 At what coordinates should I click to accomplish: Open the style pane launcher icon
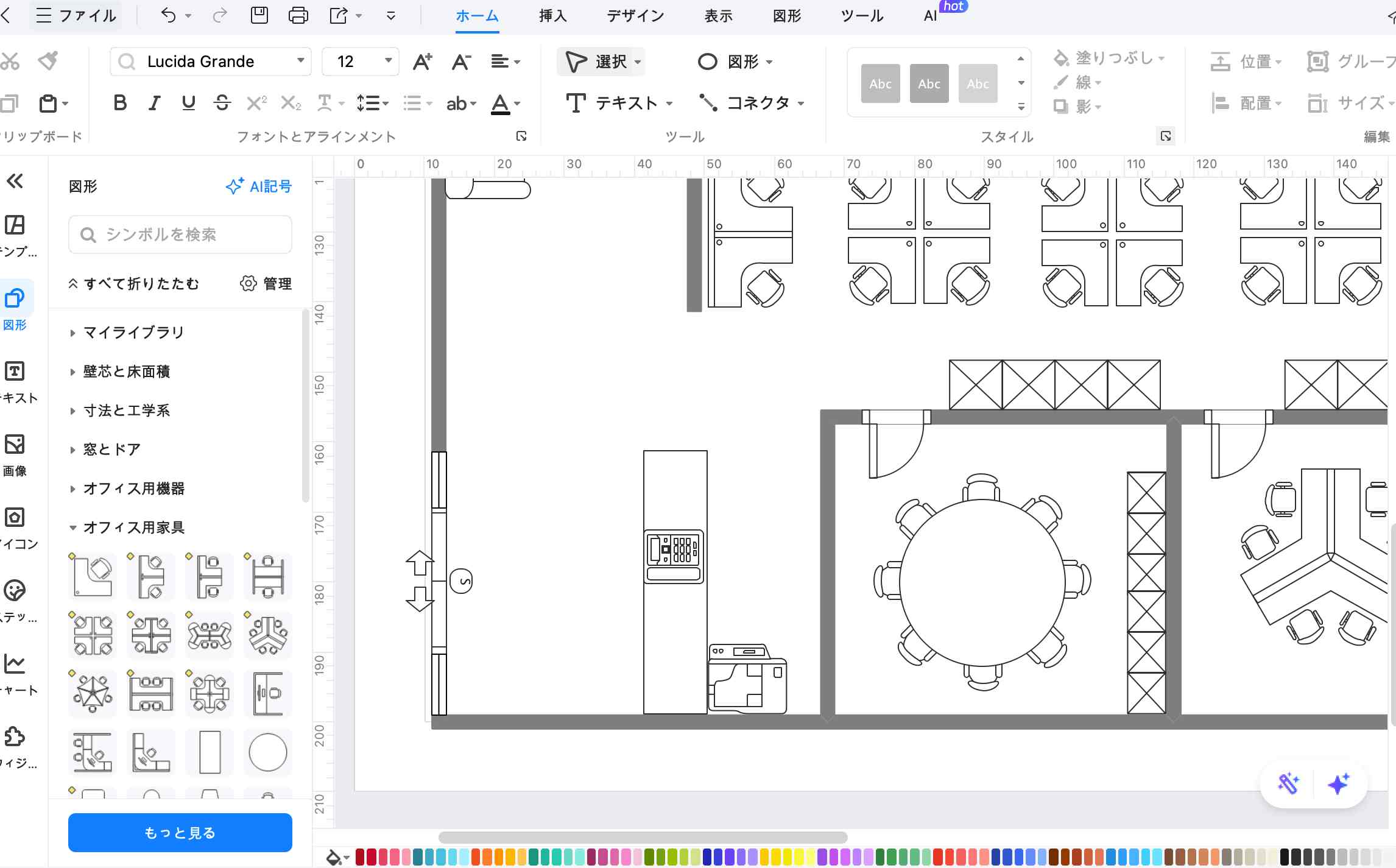pos(1165,136)
